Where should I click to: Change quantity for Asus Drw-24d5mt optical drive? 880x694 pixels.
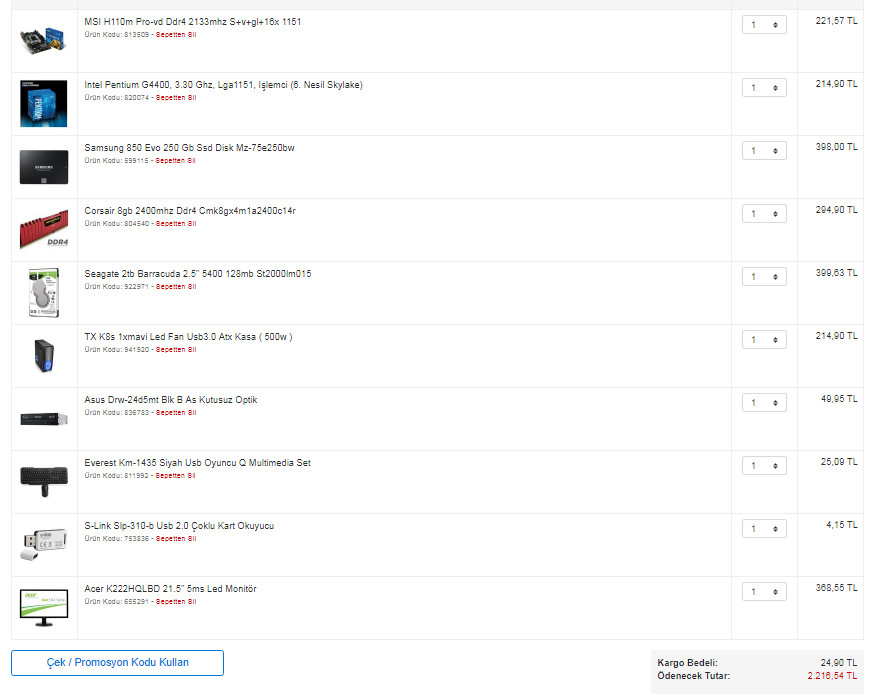click(764, 403)
